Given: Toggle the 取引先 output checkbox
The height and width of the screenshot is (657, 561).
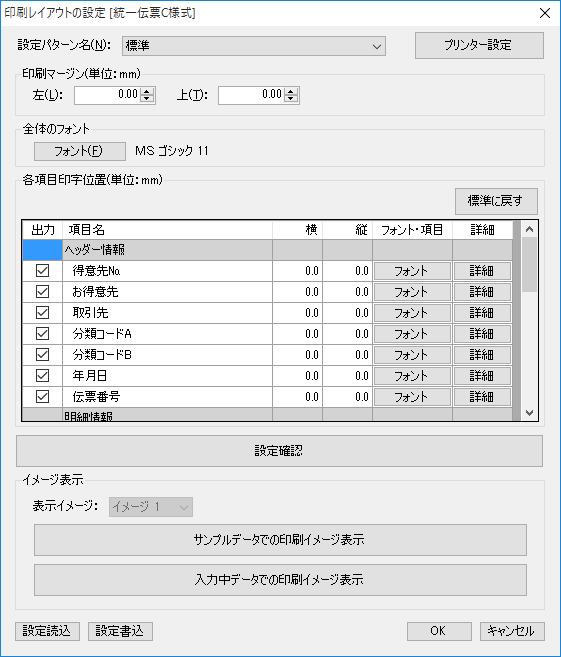Looking at the screenshot, I should click(42, 313).
